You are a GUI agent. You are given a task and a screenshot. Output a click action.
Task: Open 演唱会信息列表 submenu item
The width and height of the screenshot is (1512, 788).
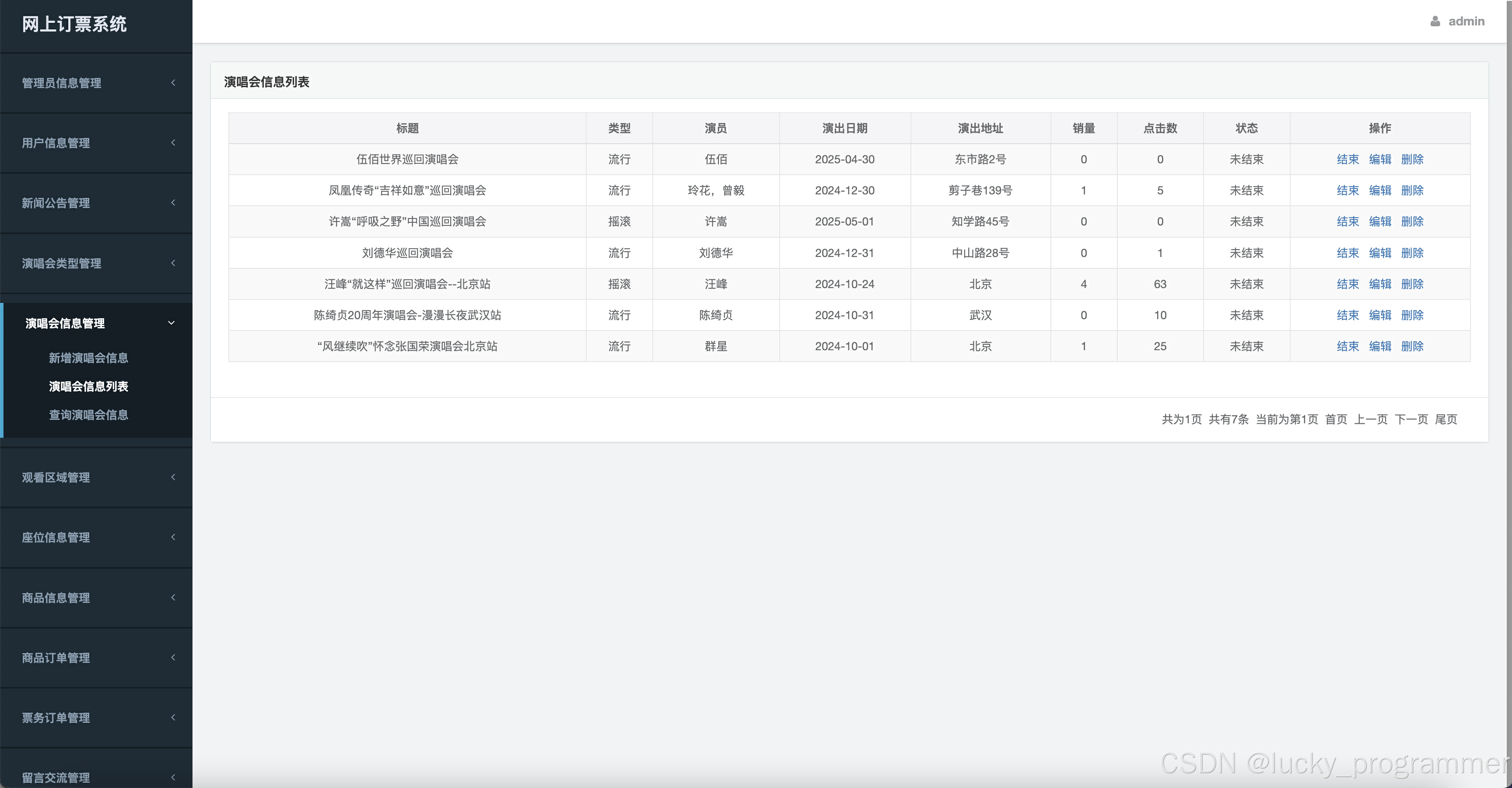pyautogui.click(x=88, y=387)
